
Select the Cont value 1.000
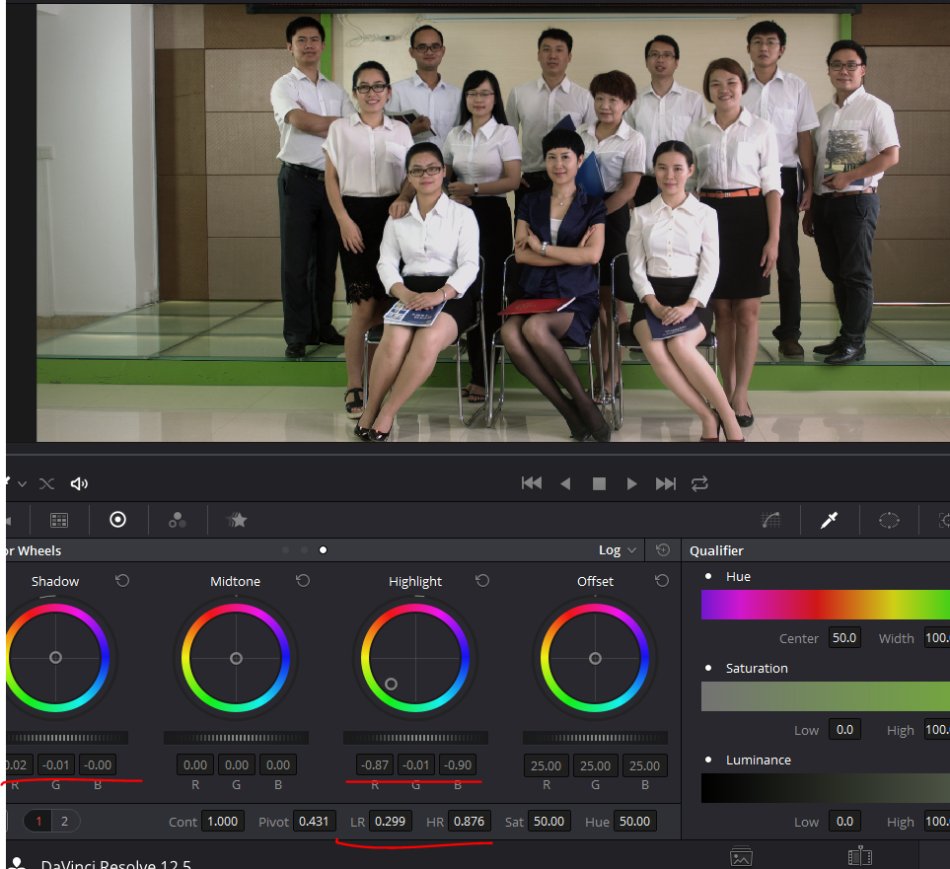tap(222, 821)
